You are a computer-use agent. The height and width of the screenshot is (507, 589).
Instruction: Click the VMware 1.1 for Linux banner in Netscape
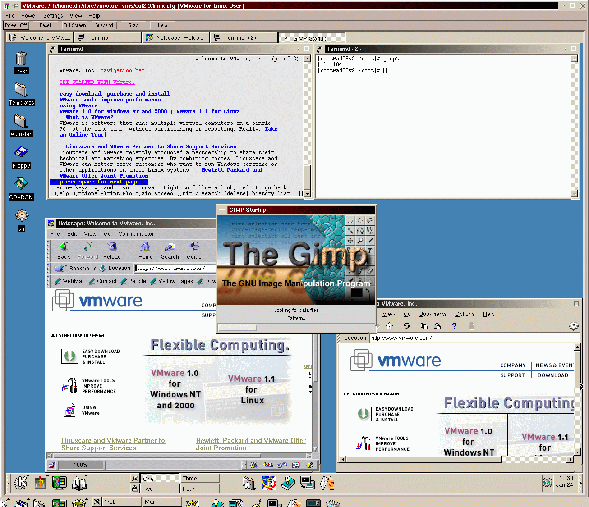(251, 389)
